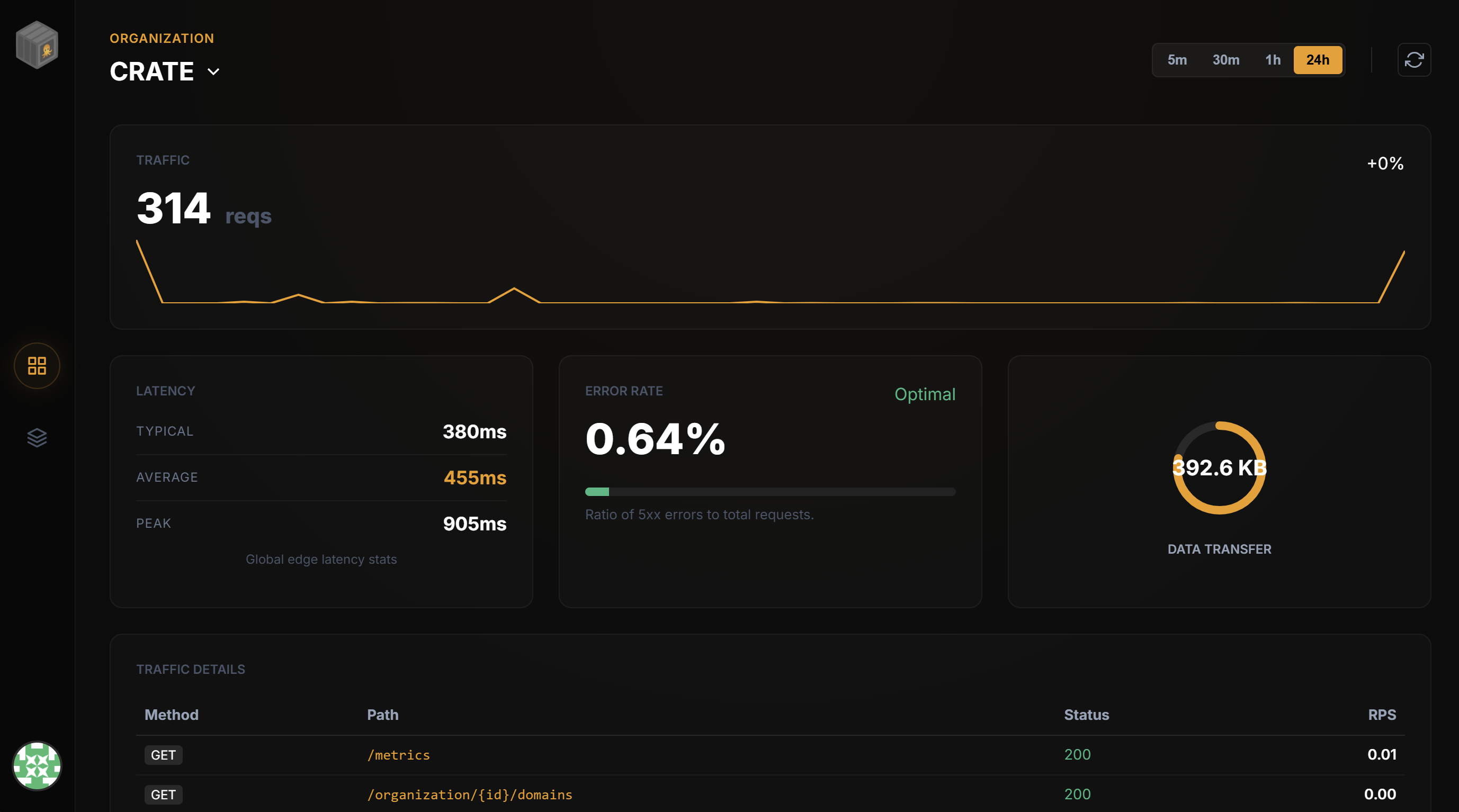Screen dimensions: 1459x812
Task: Click the ORGANIZATION label heading
Action: (x=162, y=38)
